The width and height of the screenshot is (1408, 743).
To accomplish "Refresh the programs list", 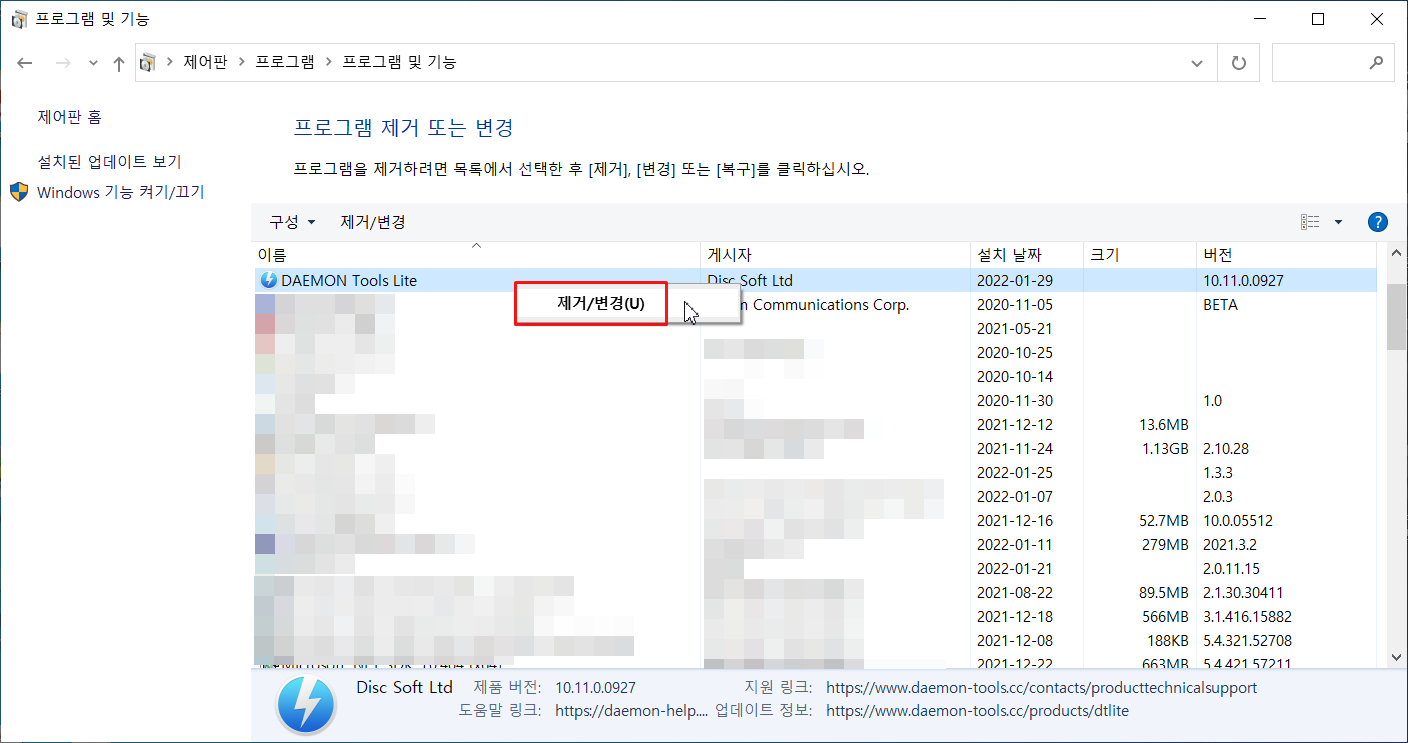I will 1239,63.
